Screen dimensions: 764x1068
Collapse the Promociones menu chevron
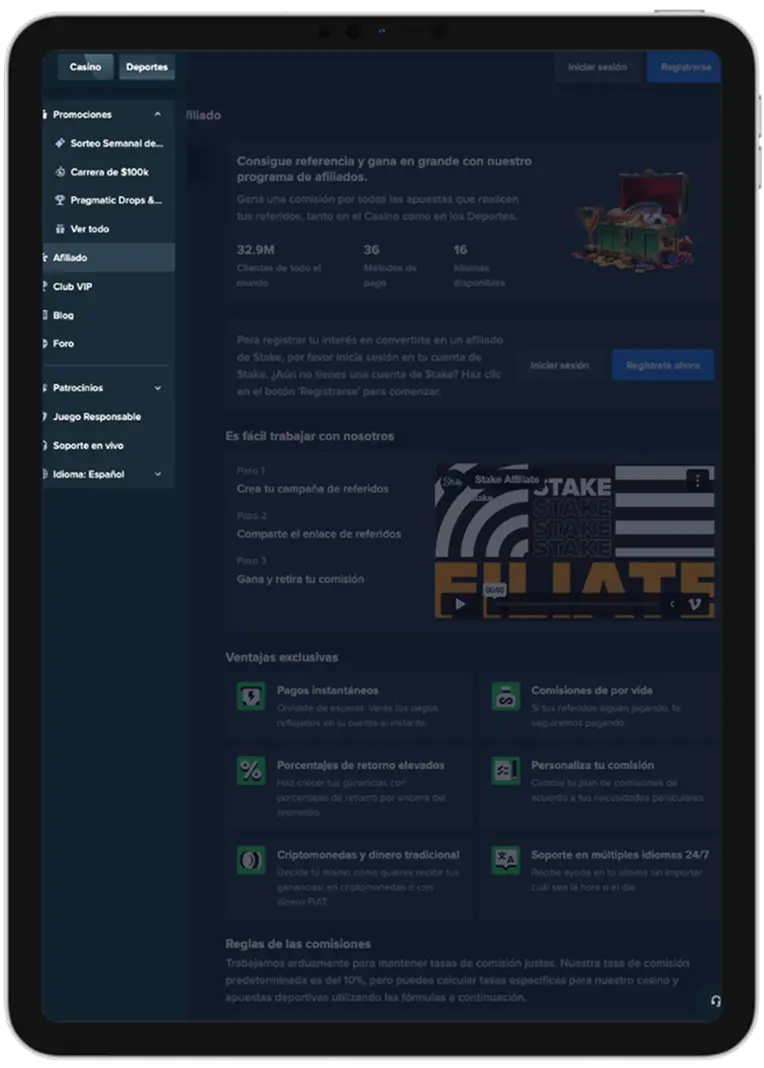coord(158,114)
